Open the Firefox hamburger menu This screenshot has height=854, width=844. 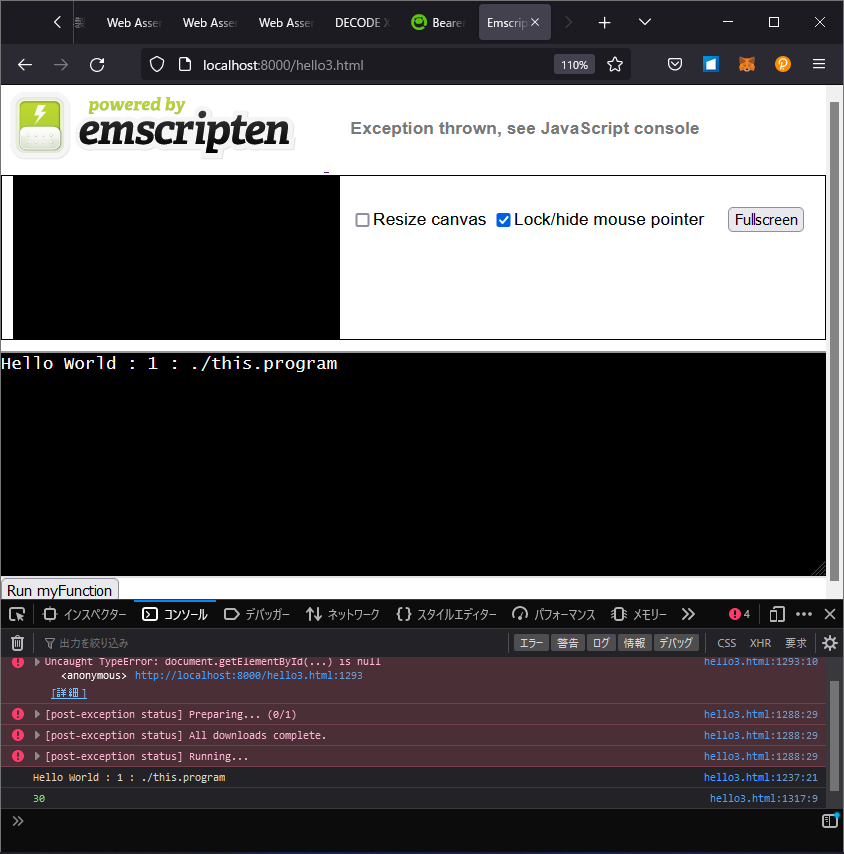coord(818,65)
